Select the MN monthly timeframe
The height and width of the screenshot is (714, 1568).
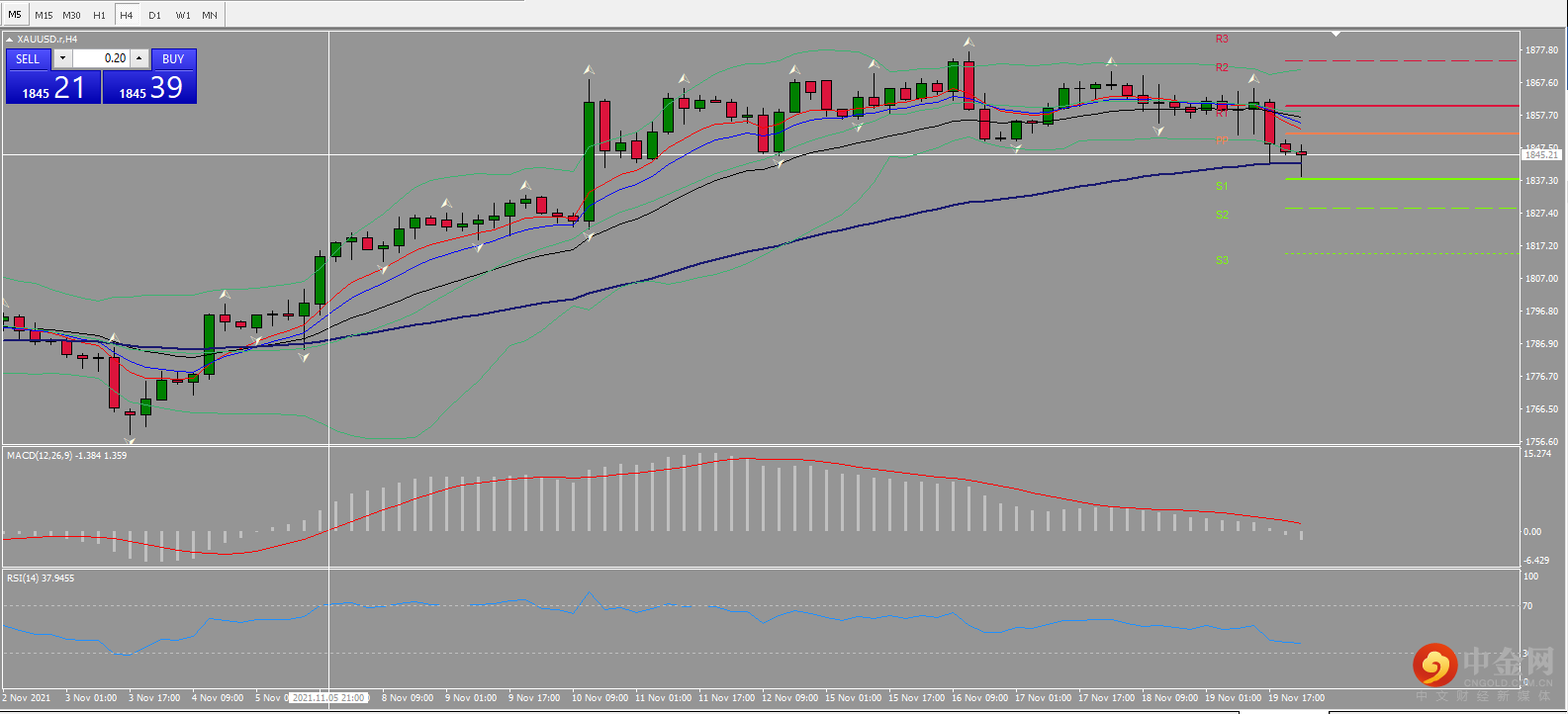coord(210,16)
